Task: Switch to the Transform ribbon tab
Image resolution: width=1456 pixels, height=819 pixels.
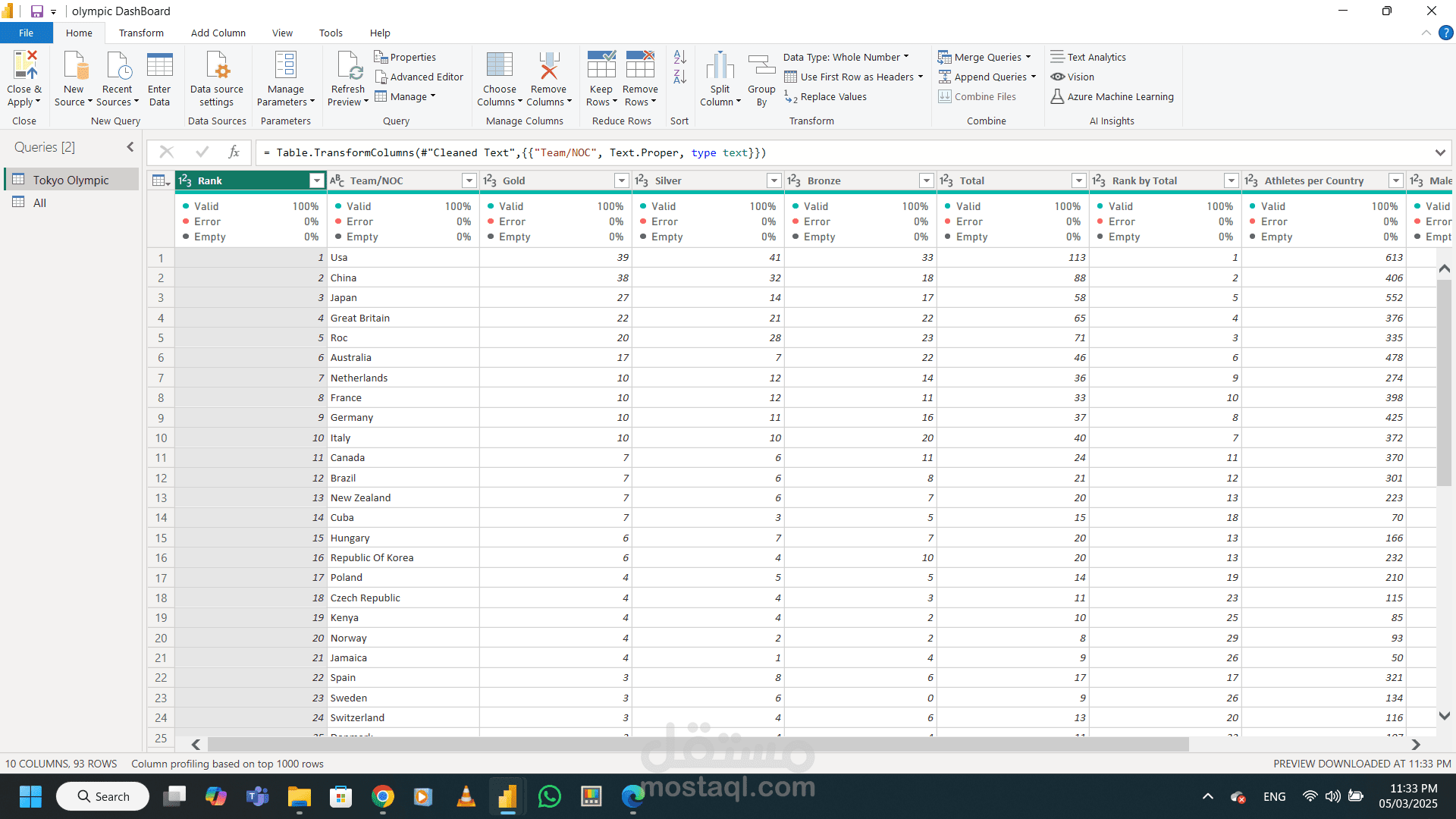Action: click(x=141, y=33)
